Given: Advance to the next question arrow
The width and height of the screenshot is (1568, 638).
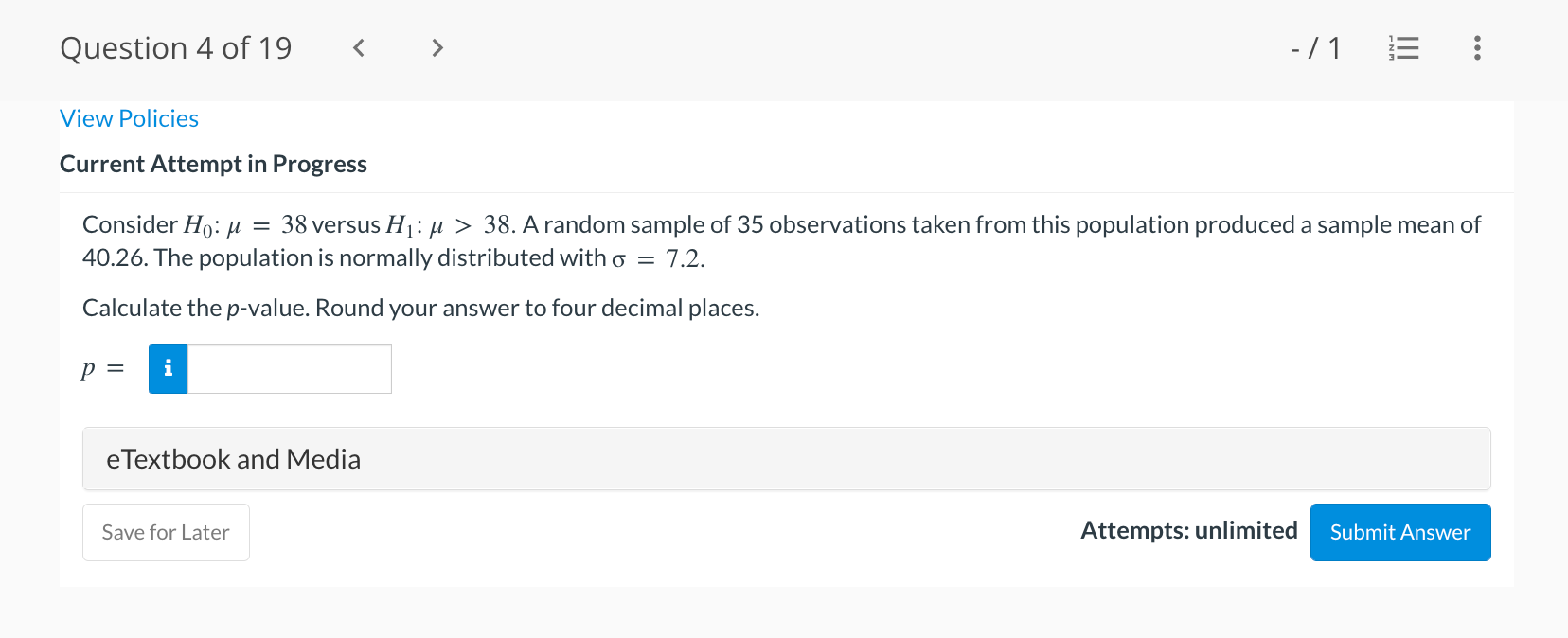Looking at the screenshot, I should 437,48.
